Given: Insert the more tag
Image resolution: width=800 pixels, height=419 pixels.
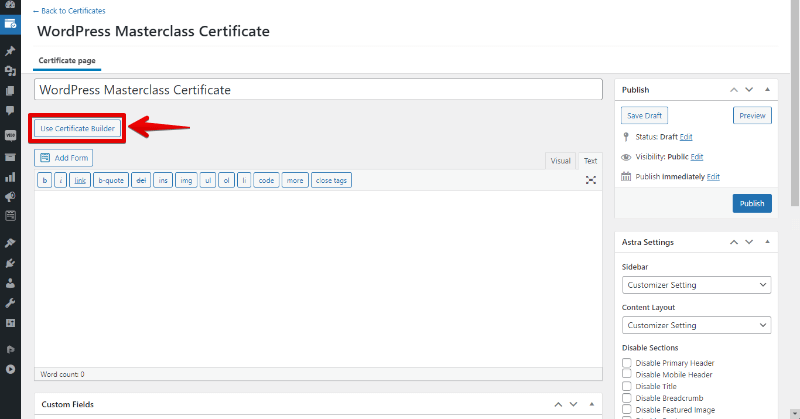Looking at the screenshot, I should click(x=295, y=180).
